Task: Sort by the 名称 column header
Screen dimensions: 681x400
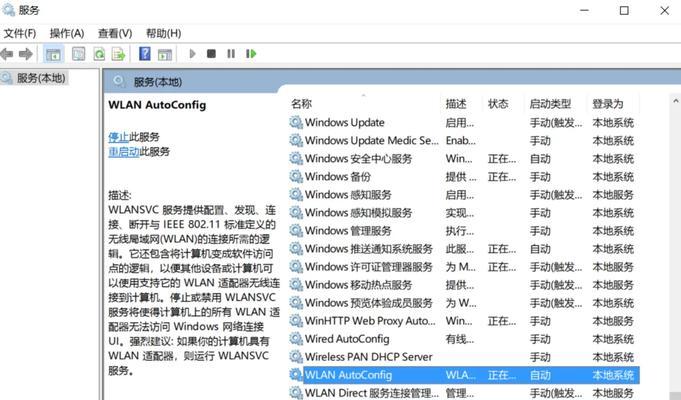Action: [x=301, y=104]
